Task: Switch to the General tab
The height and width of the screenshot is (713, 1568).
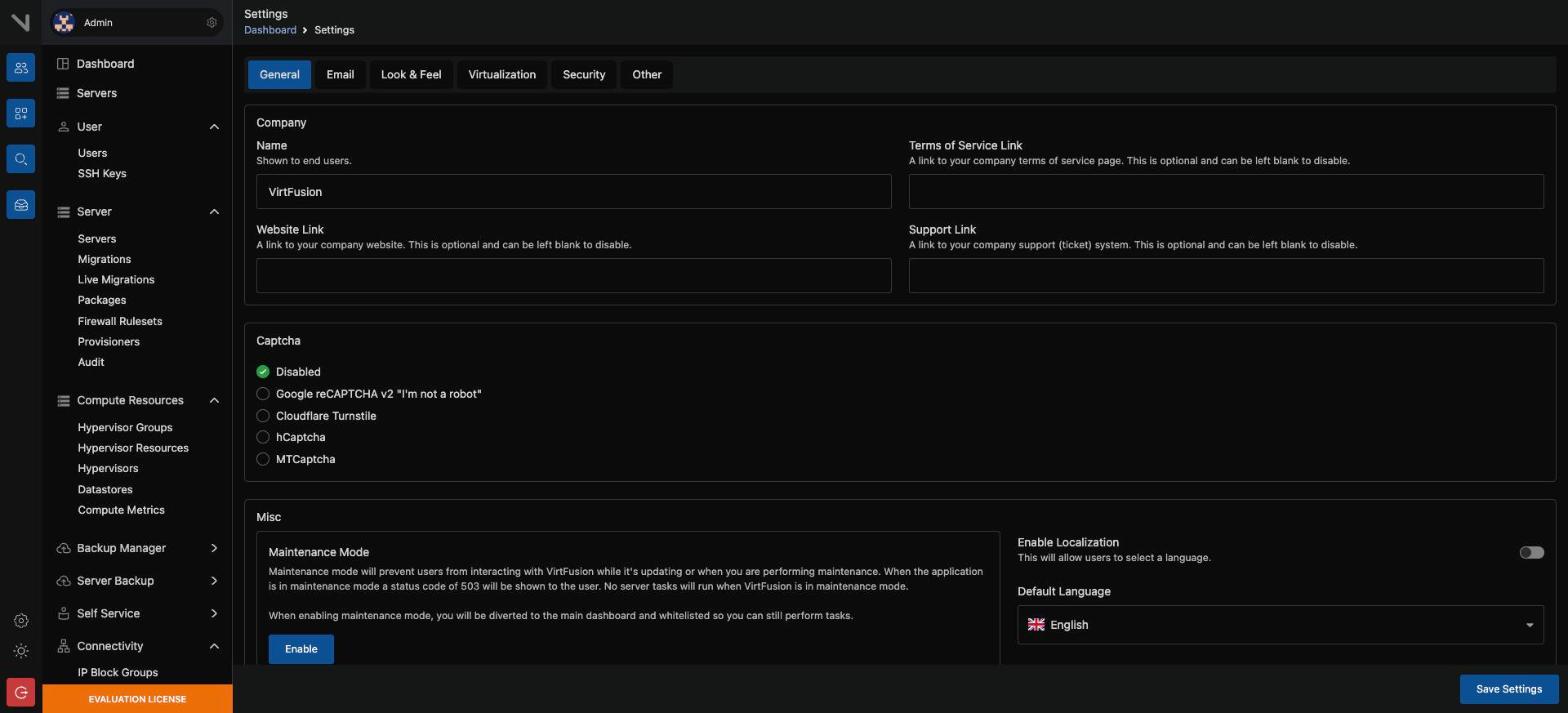Action: (279, 75)
